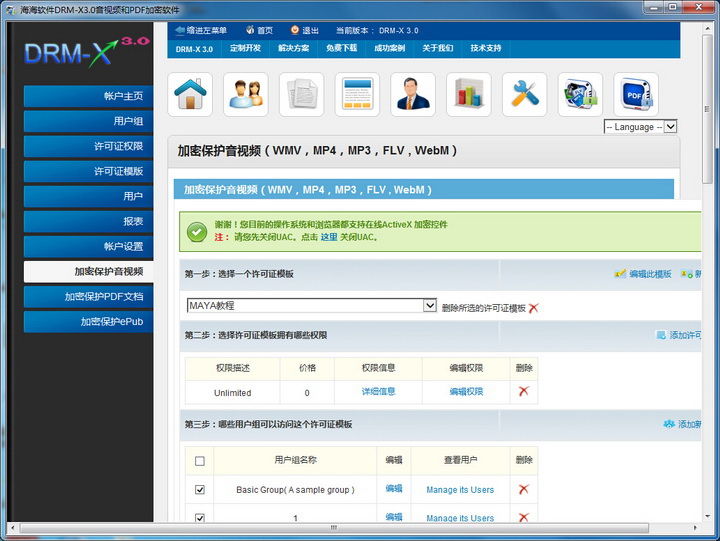Screen dimensions: 720x541
Task: Click the scroll-down arrow of vertical scrollbar
Action: (x=707, y=517)
